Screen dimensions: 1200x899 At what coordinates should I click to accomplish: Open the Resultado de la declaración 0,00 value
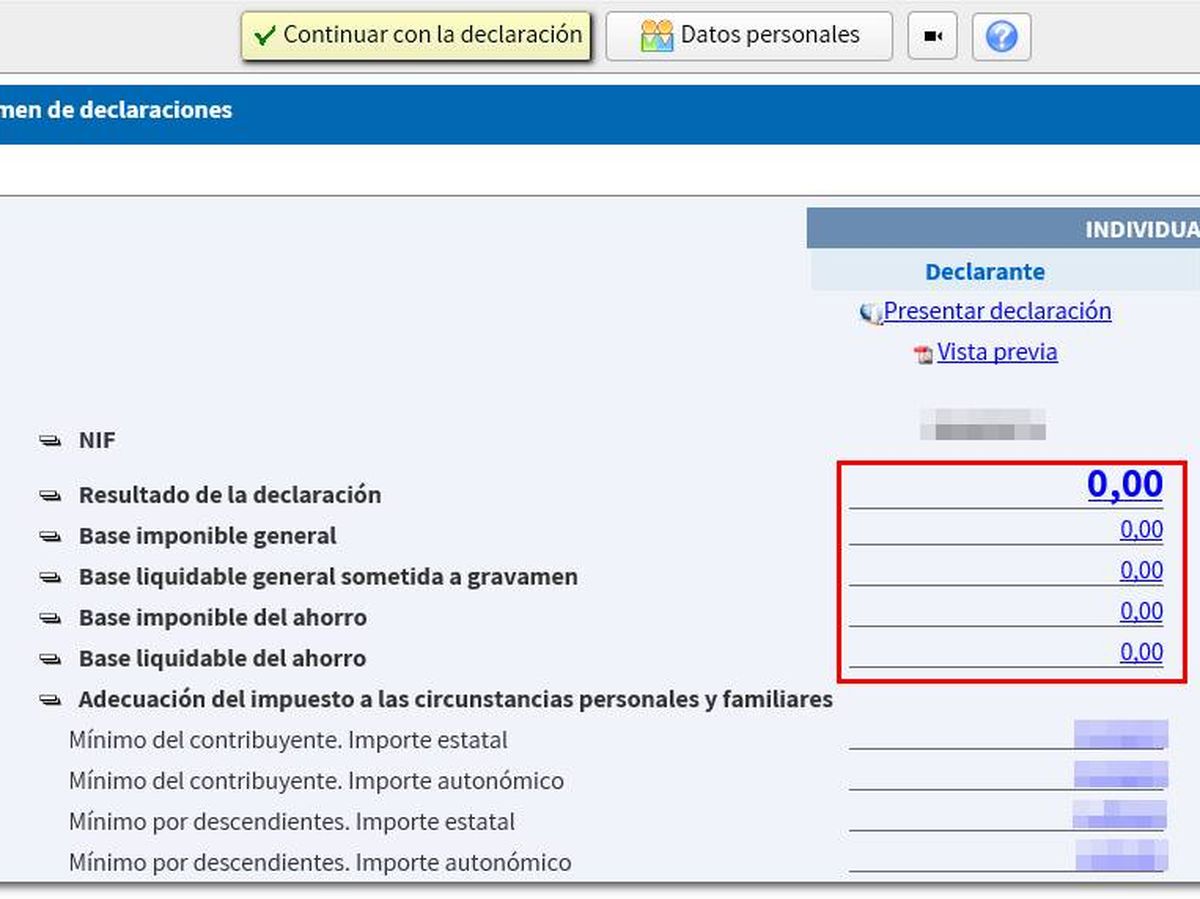(x=1125, y=484)
